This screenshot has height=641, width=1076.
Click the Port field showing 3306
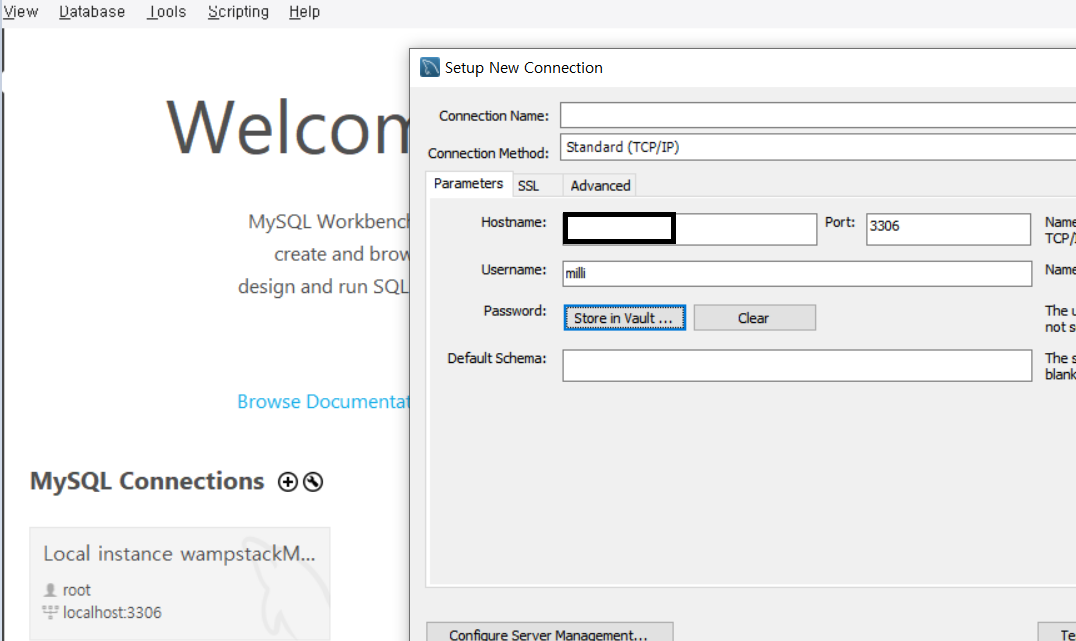click(948, 229)
